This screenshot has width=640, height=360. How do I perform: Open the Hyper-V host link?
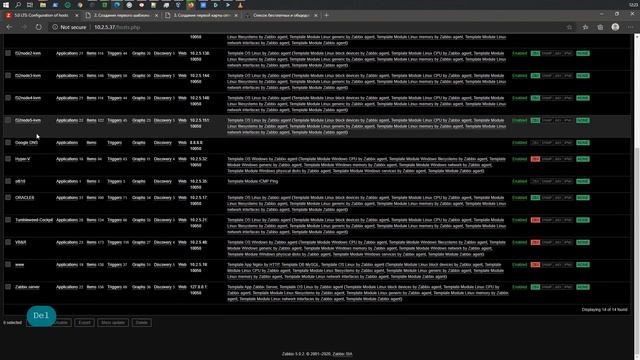point(22,159)
